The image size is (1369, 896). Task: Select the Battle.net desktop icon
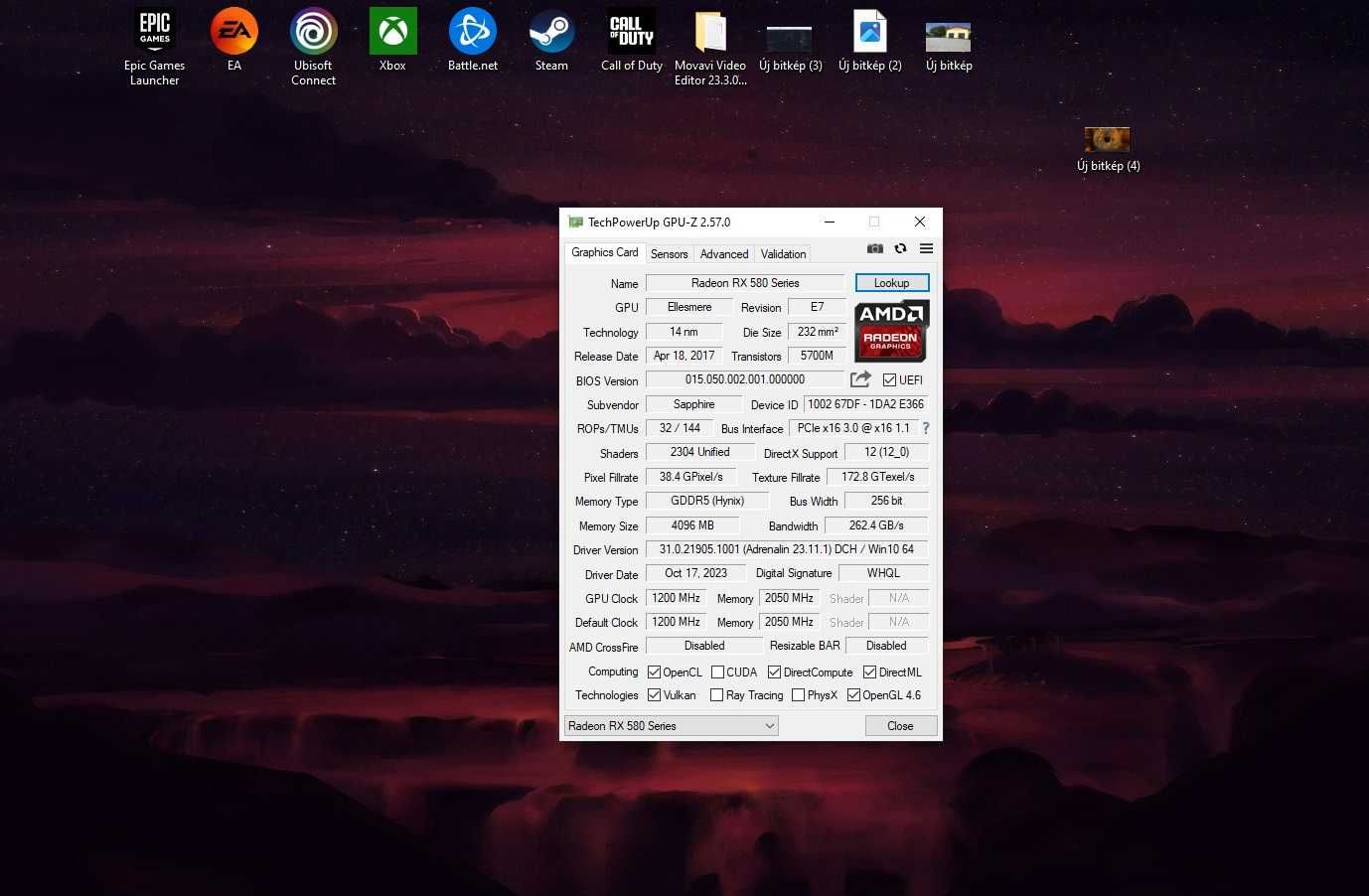click(473, 40)
